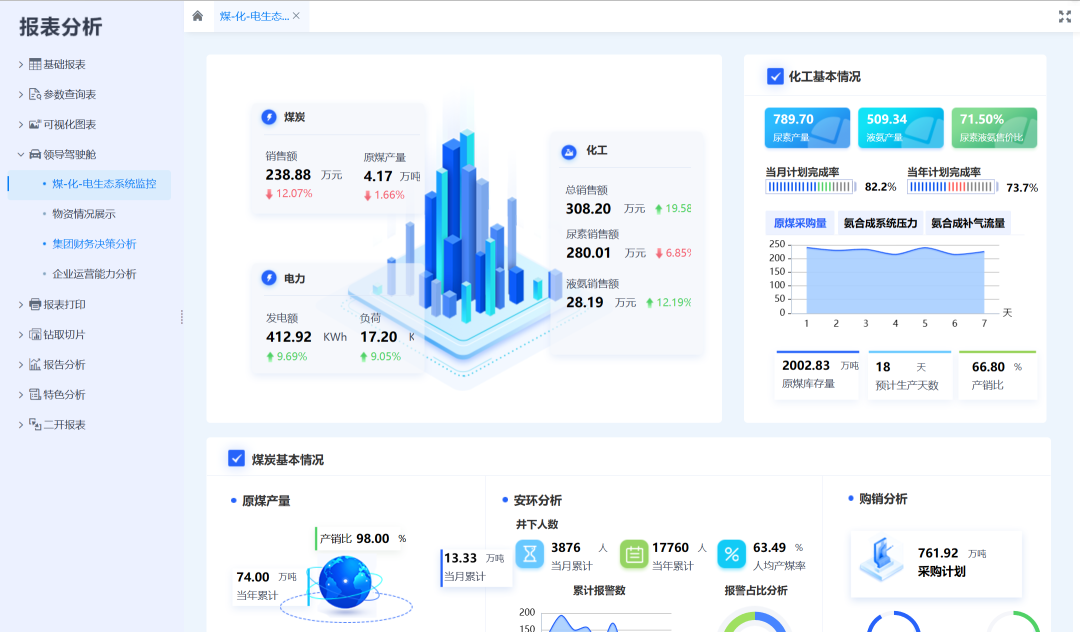Click the 化工 card flask icon

(569, 151)
